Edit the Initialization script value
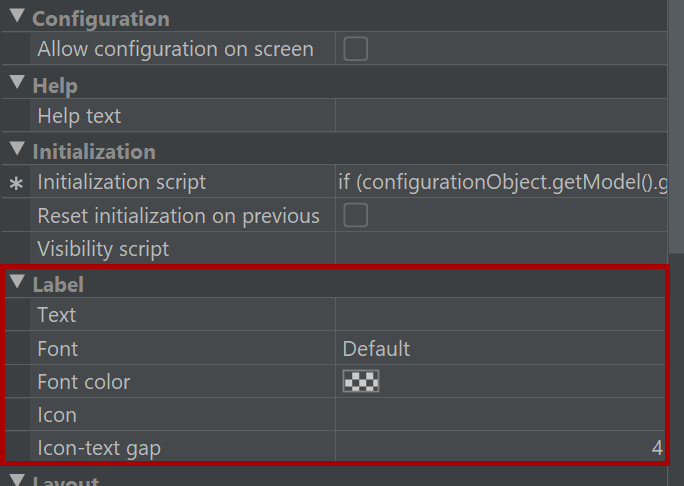 click(x=500, y=182)
